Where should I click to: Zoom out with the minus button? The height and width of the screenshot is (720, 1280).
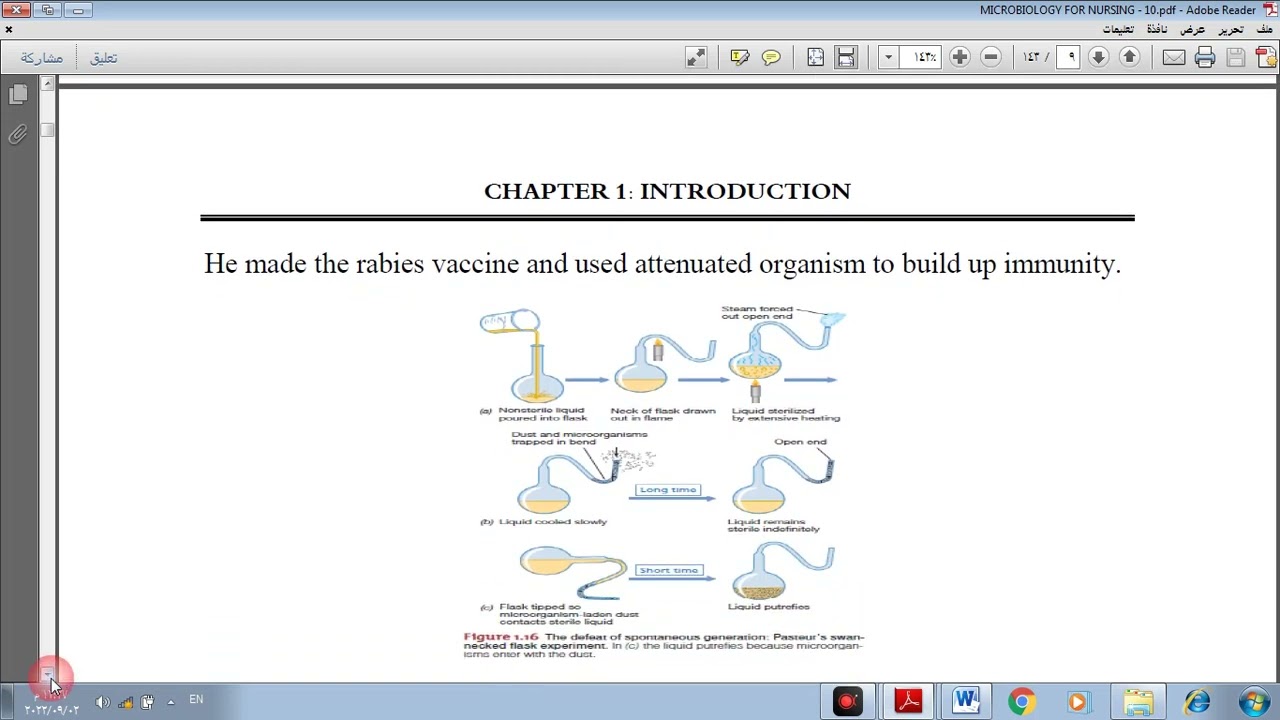click(990, 58)
